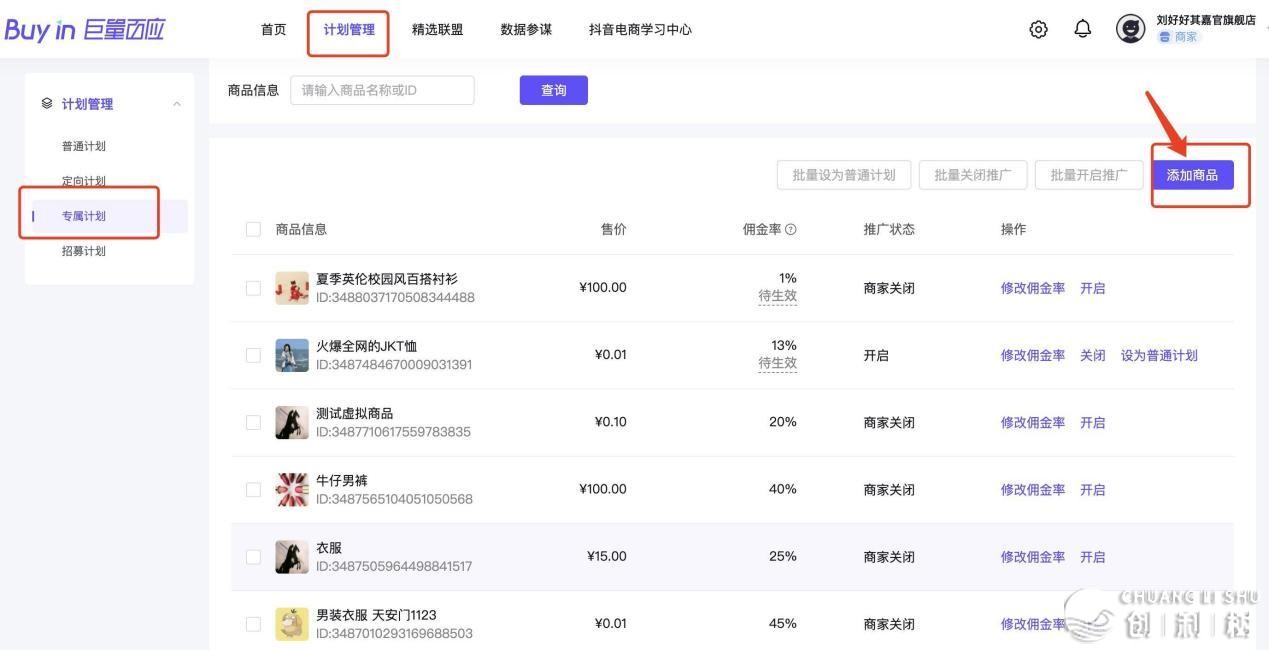Click the 佣金率 help question icon
Viewport: 1269px width, 650px height.
[791, 230]
